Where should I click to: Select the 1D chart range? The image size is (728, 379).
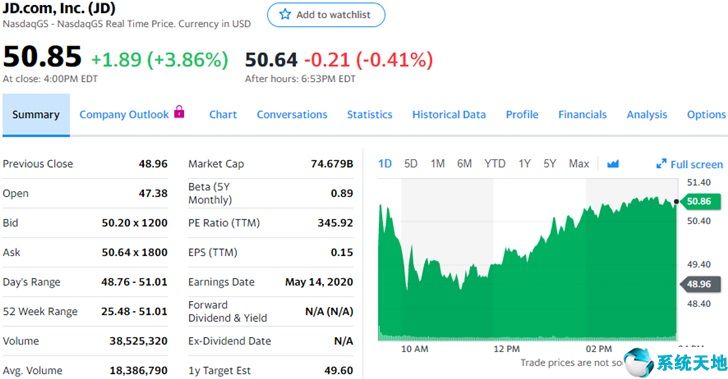pyautogui.click(x=385, y=163)
